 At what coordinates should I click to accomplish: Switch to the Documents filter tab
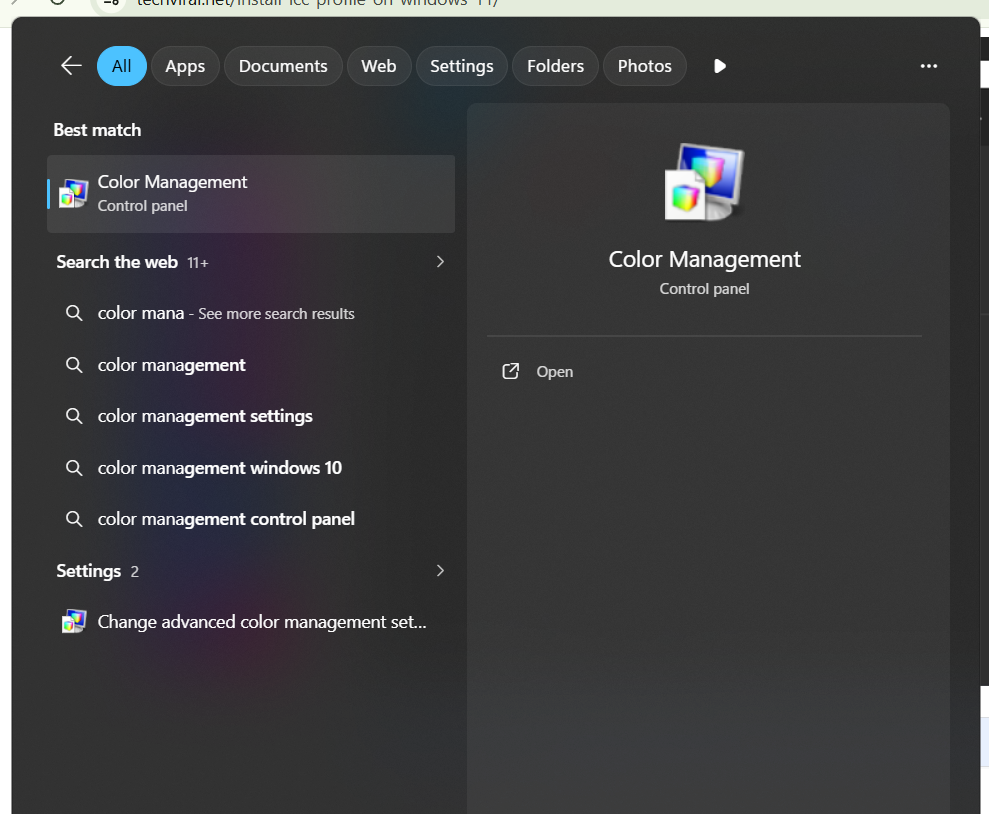click(283, 66)
